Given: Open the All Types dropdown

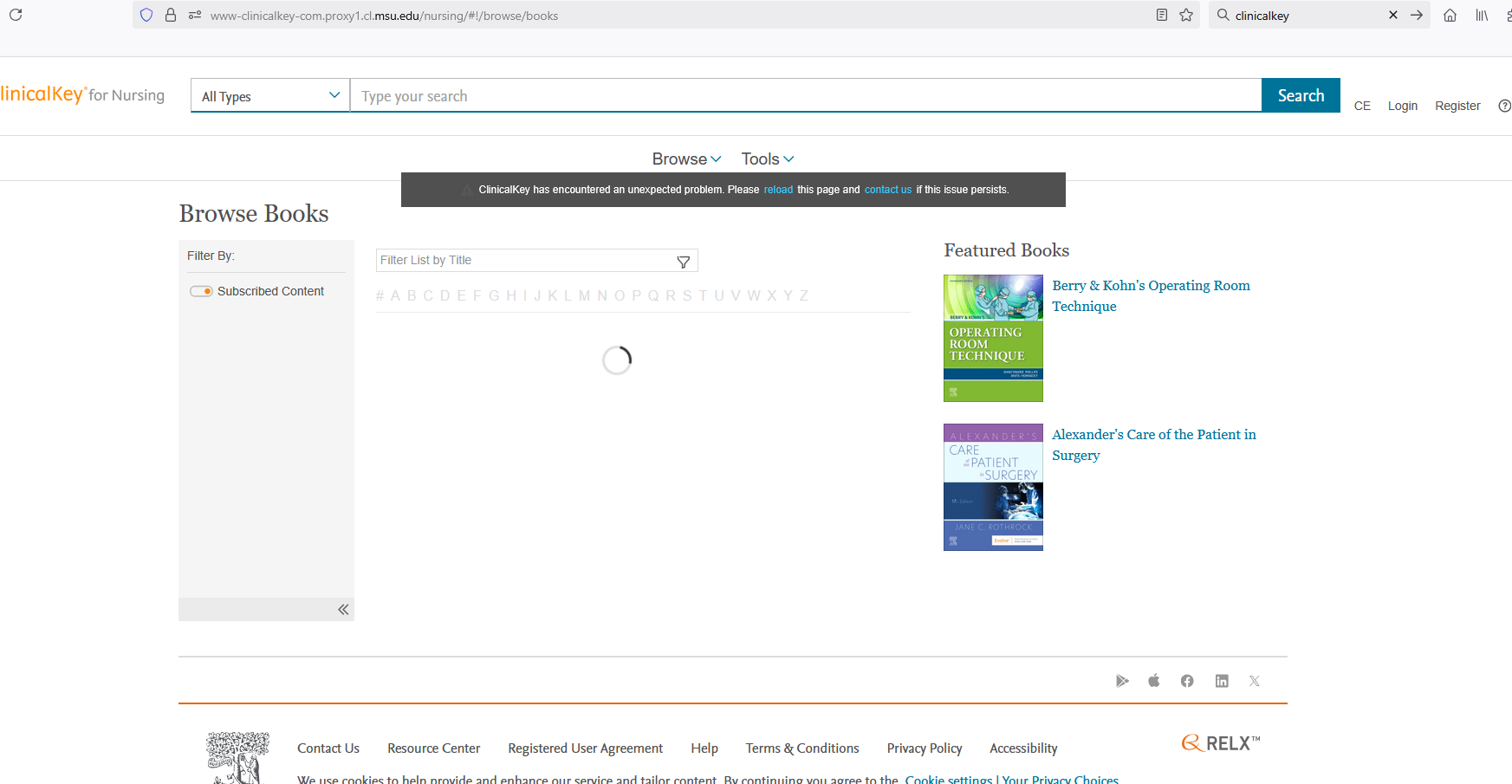Looking at the screenshot, I should [x=270, y=95].
